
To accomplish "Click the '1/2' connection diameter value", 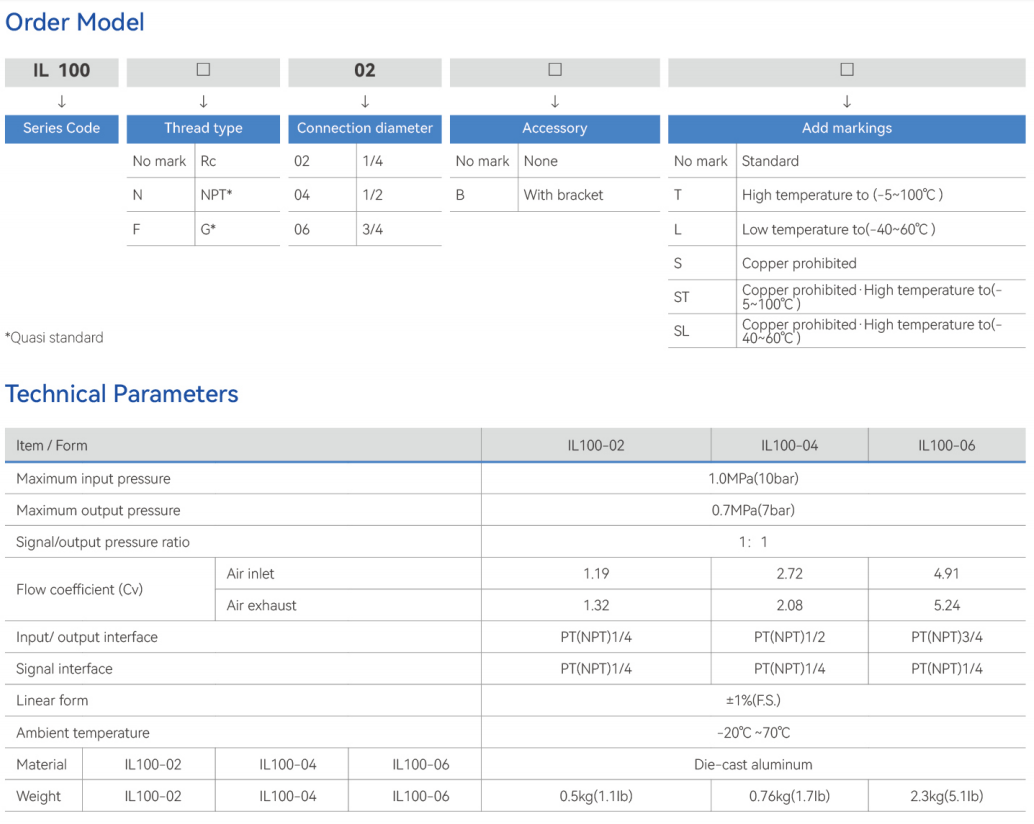I will pos(373,195).
